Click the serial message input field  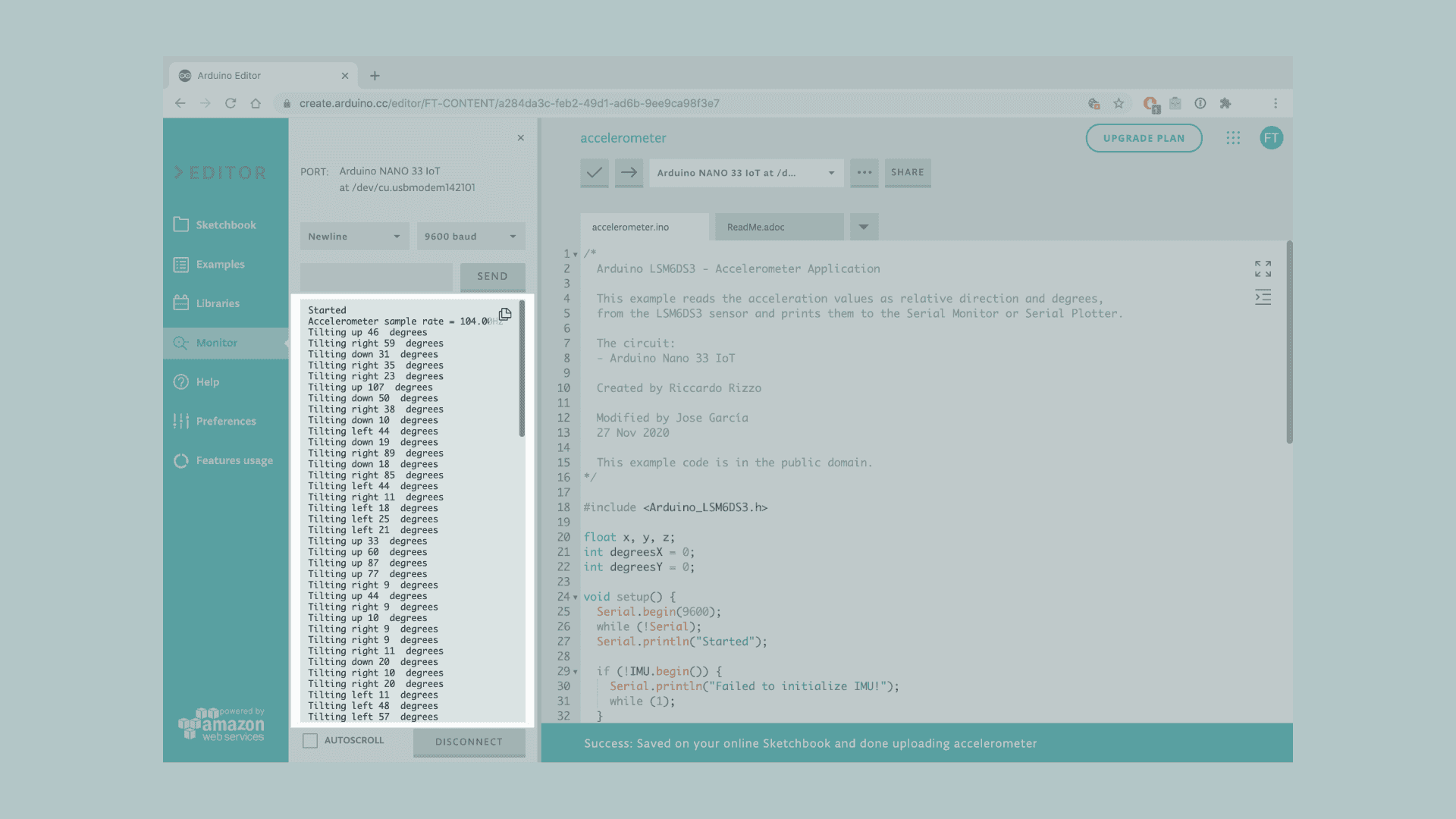(x=376, y=277)
